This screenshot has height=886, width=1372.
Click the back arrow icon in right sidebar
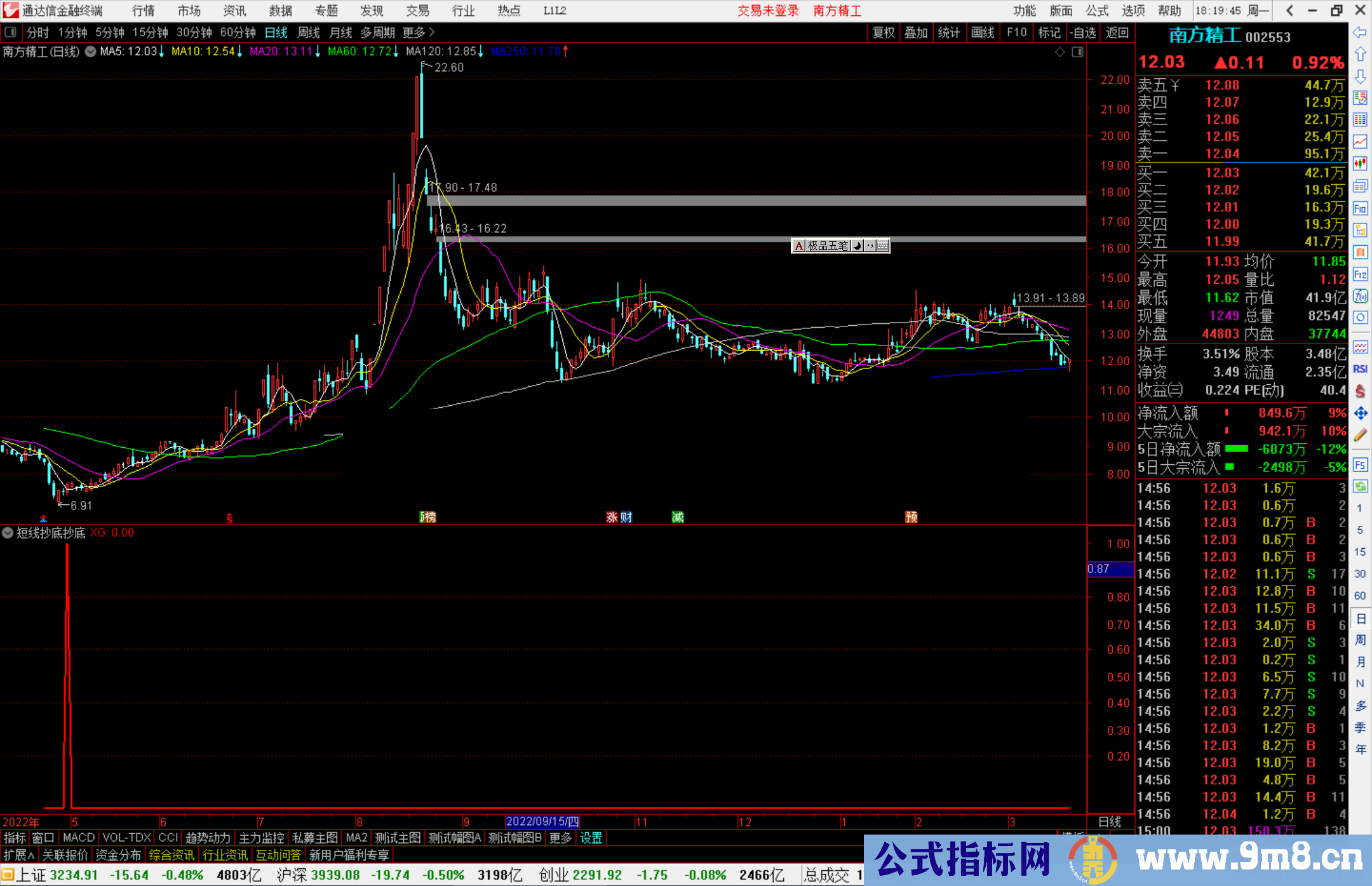1360,32
